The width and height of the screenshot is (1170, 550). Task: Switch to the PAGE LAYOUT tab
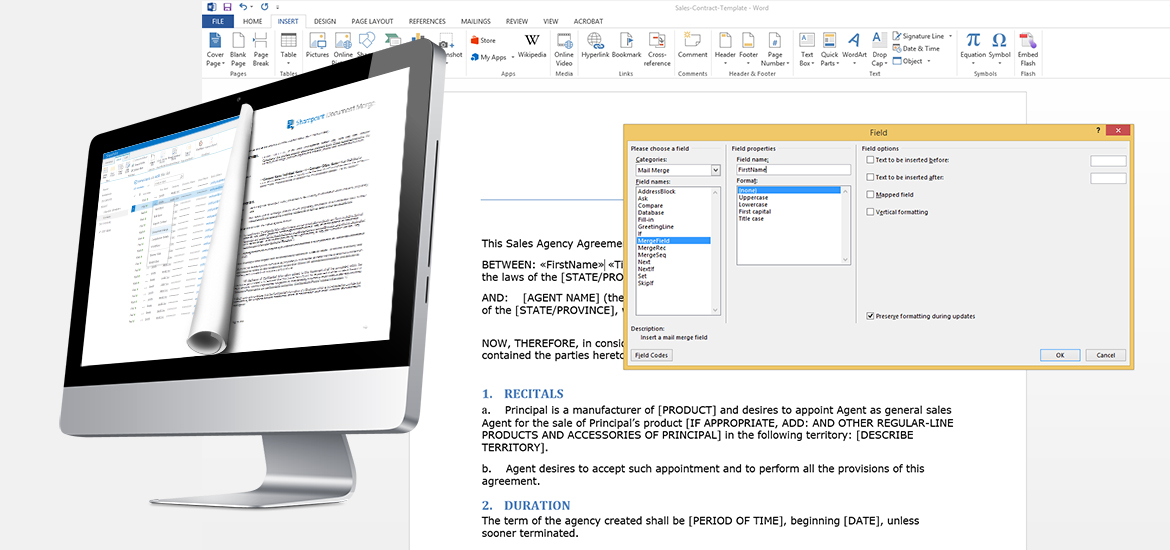374,22
